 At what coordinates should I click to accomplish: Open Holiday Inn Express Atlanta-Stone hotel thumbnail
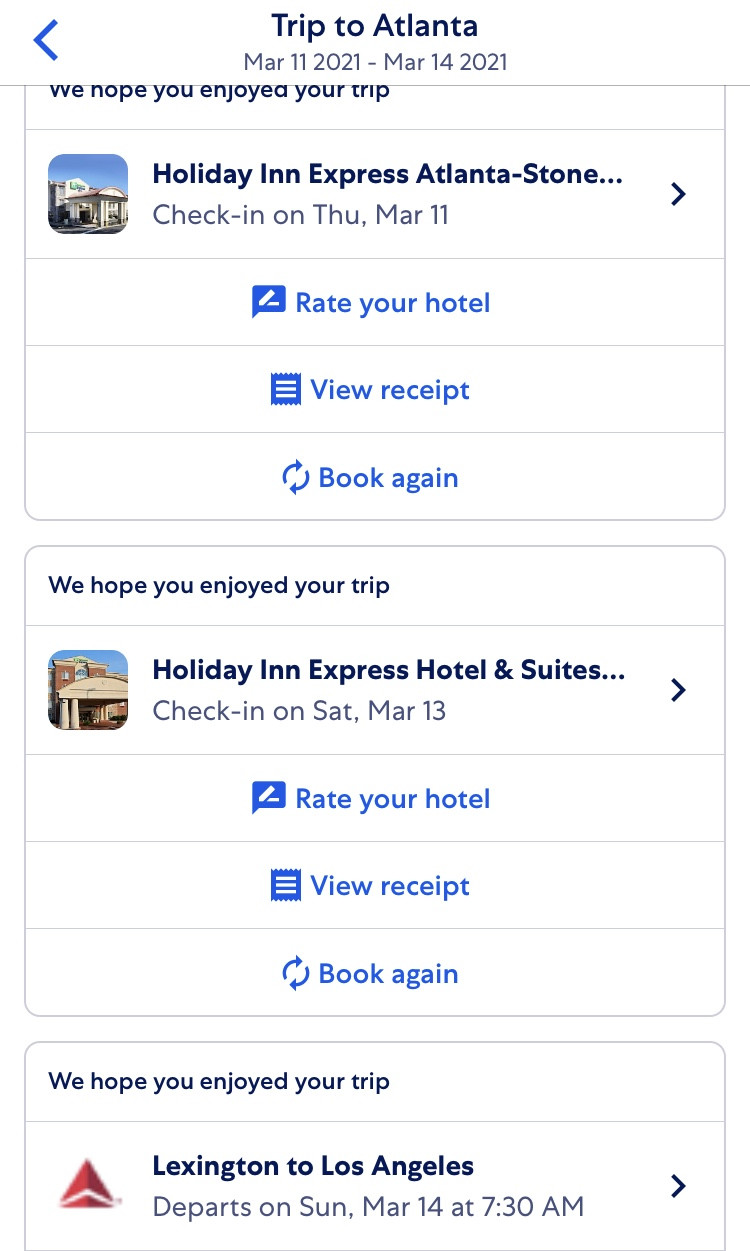click(88, 194)
